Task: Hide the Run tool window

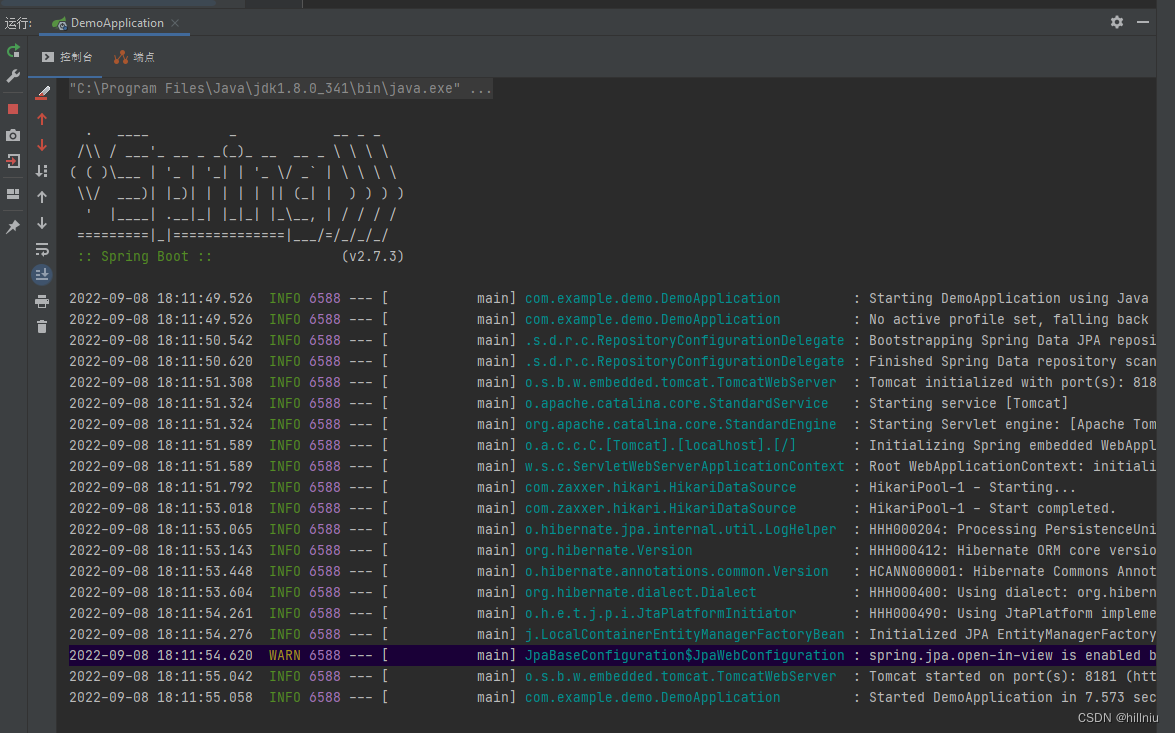Action: (x=1143, y=22)
